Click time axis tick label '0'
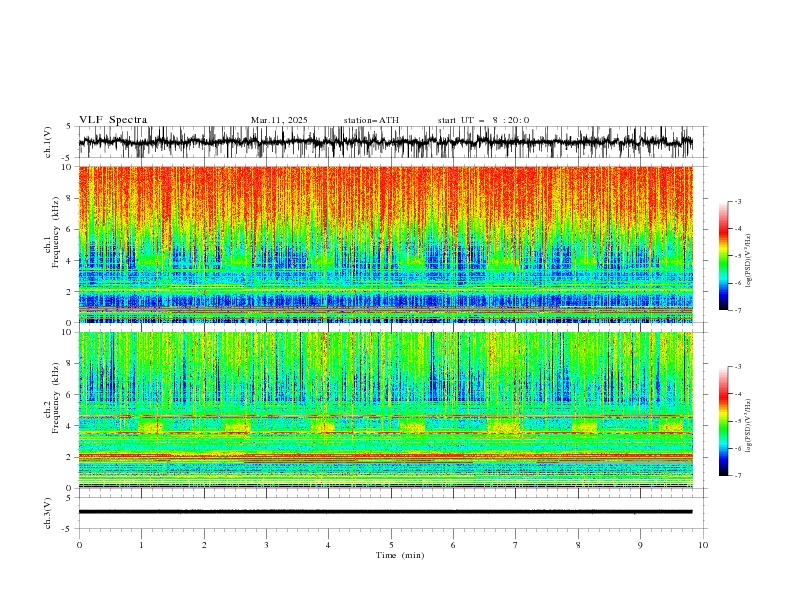Screen dimensions: 792x612 click(x=79, y=545)
